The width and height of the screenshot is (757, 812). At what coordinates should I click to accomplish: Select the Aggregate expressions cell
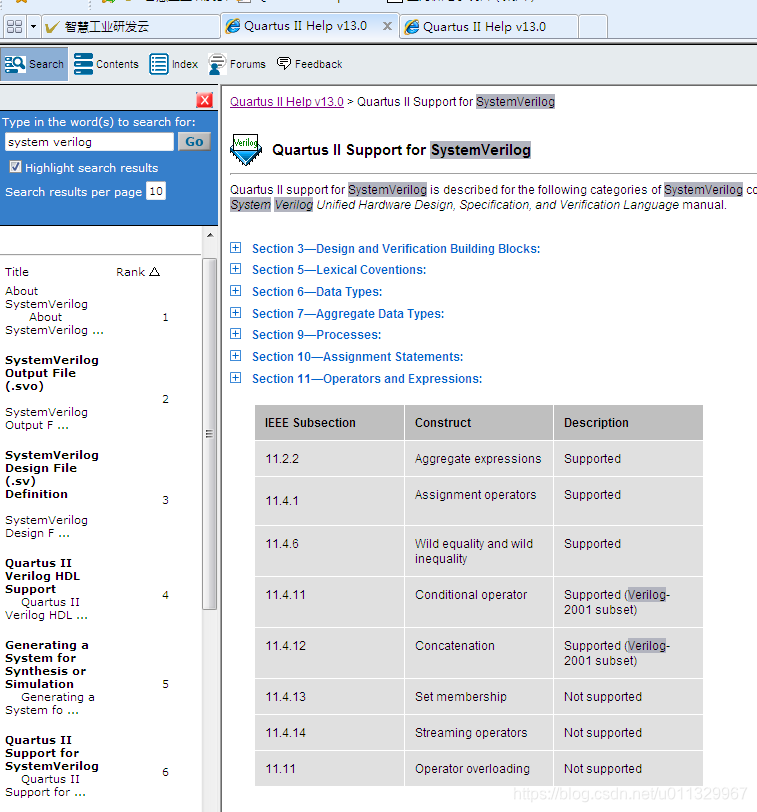click(x=479, y=459)
